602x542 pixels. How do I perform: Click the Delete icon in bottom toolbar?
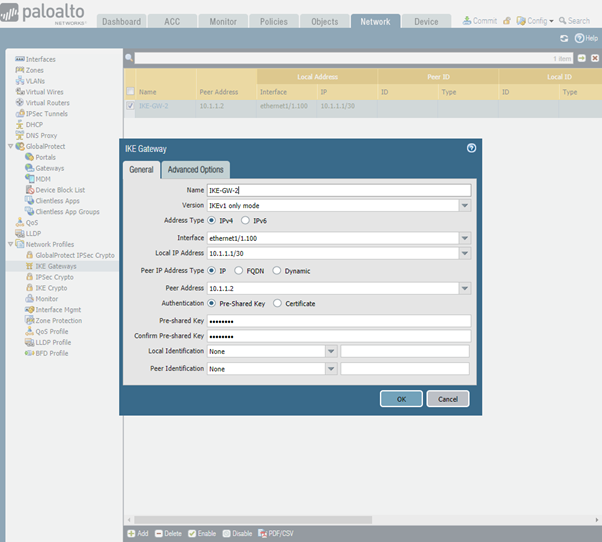[x=158, y=533]
